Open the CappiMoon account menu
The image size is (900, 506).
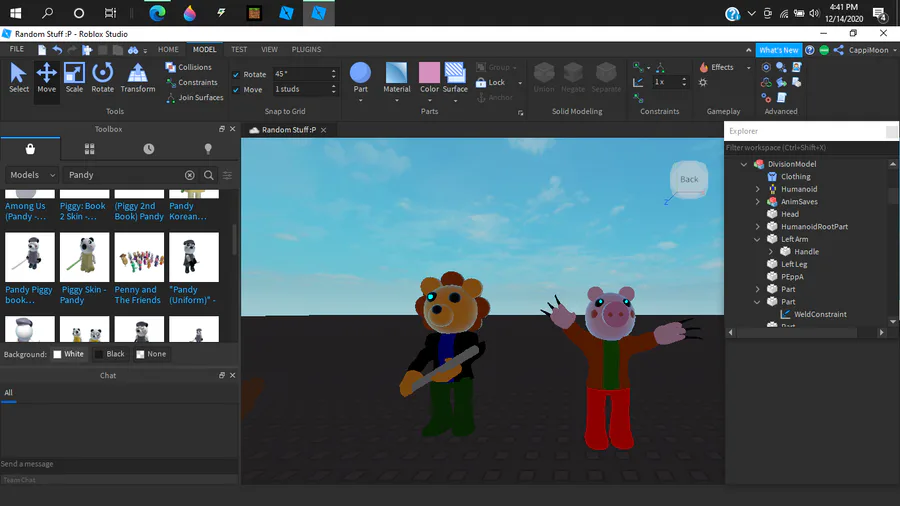pyautogui.click(x=872, y=50)
